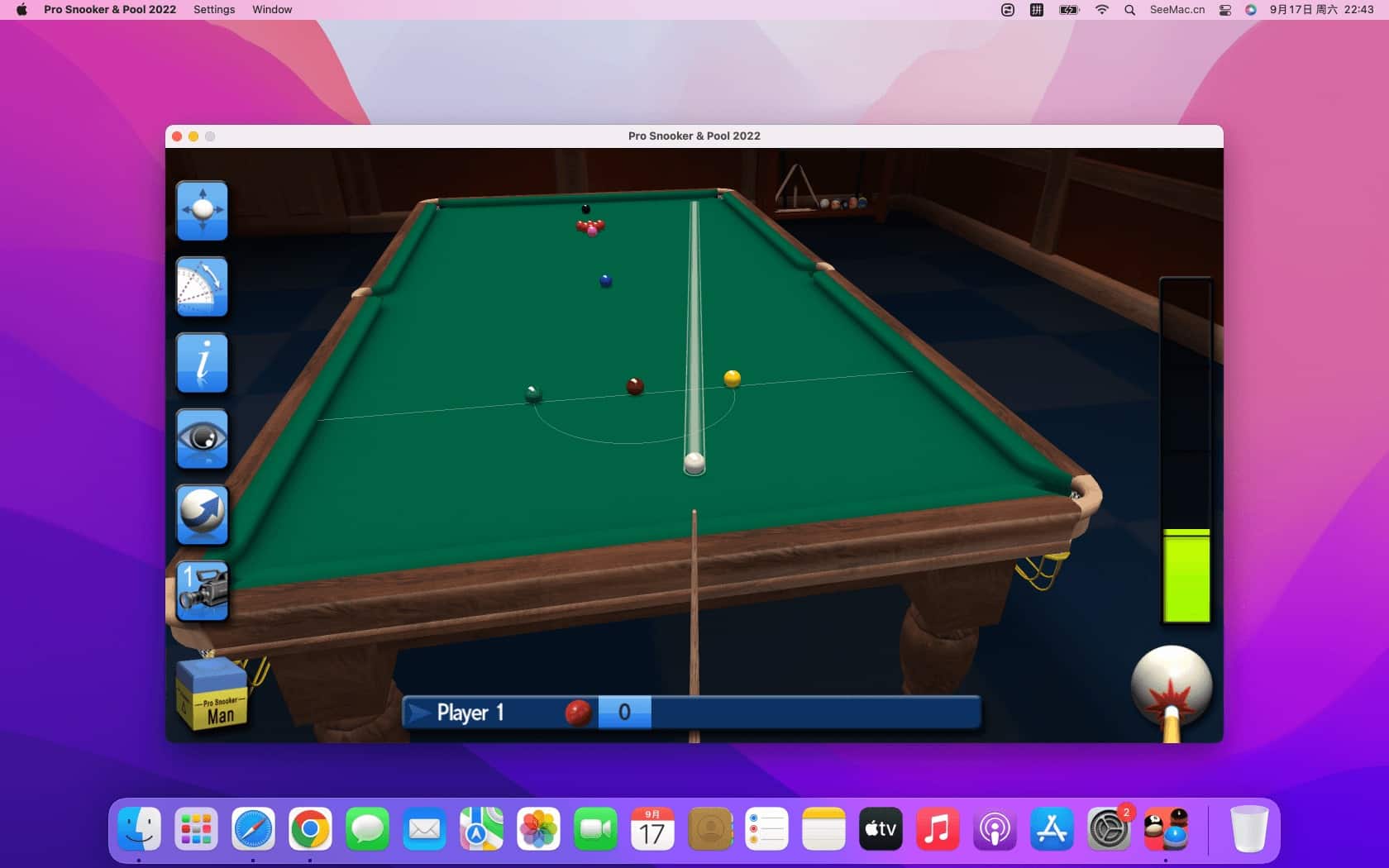This screenshot has width=1389, height=868.
Task: Open the battery status menu
Action: point(1069,10)
